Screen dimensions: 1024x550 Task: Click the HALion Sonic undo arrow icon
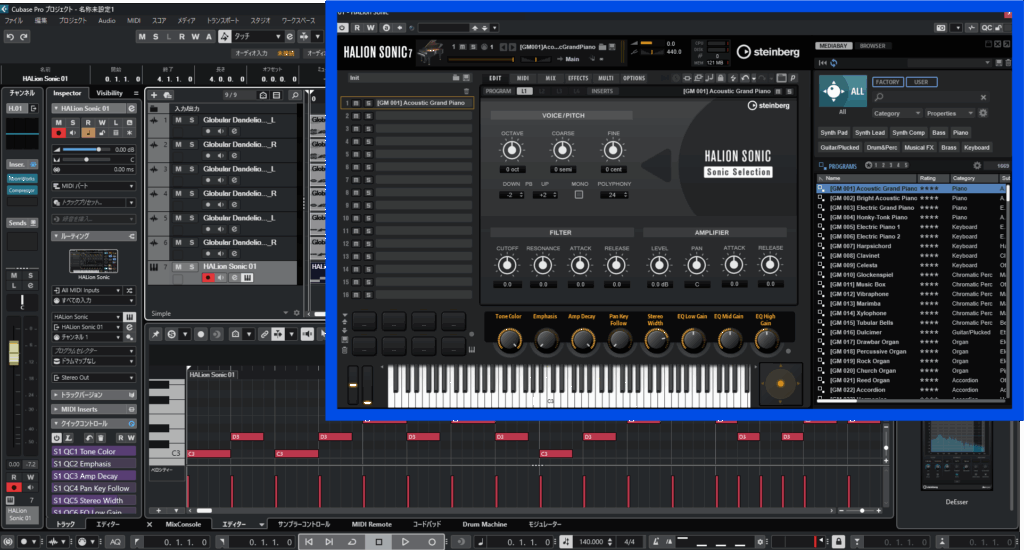click(745, 78)
